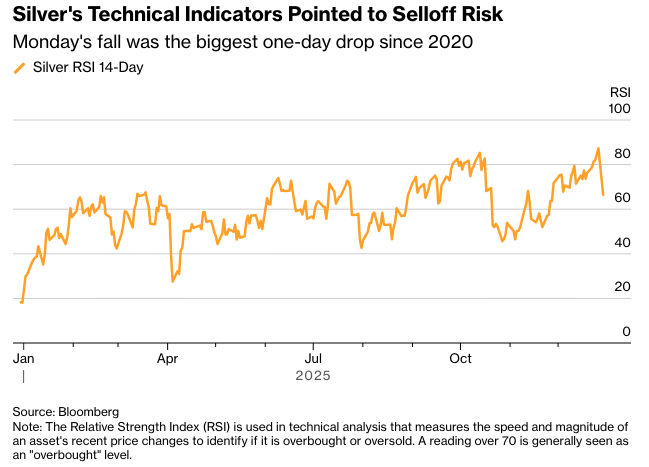The image size is (649, 467).
Task: Select the Oct label on the x-axis
Action: click(x=460, y=357)
